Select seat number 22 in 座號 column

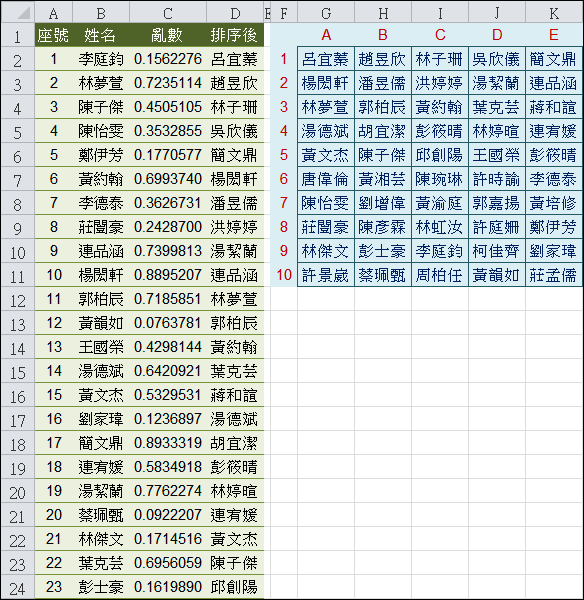click(x=54, y=563)
